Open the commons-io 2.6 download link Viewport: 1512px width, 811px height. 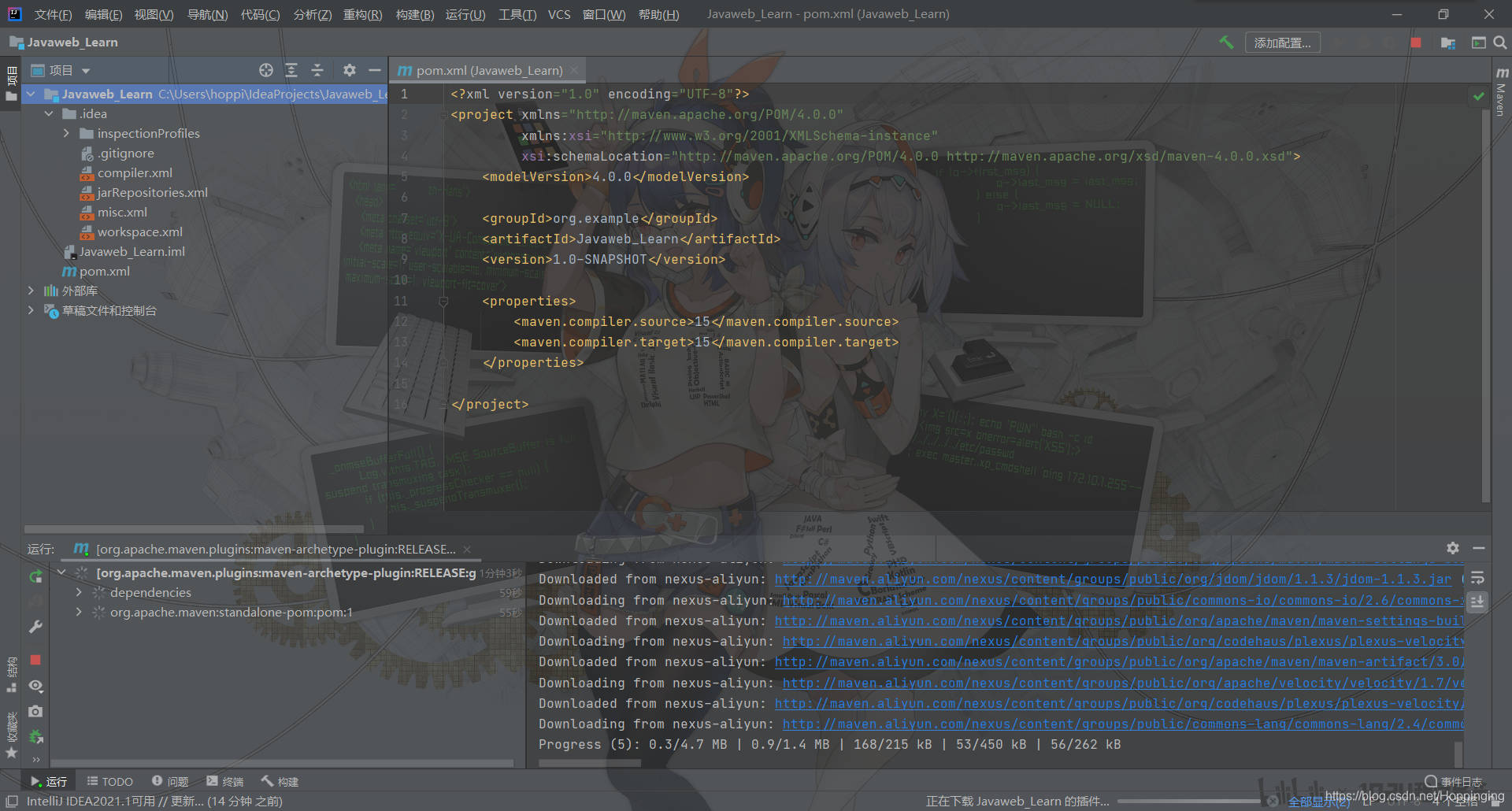point(1123,600)
